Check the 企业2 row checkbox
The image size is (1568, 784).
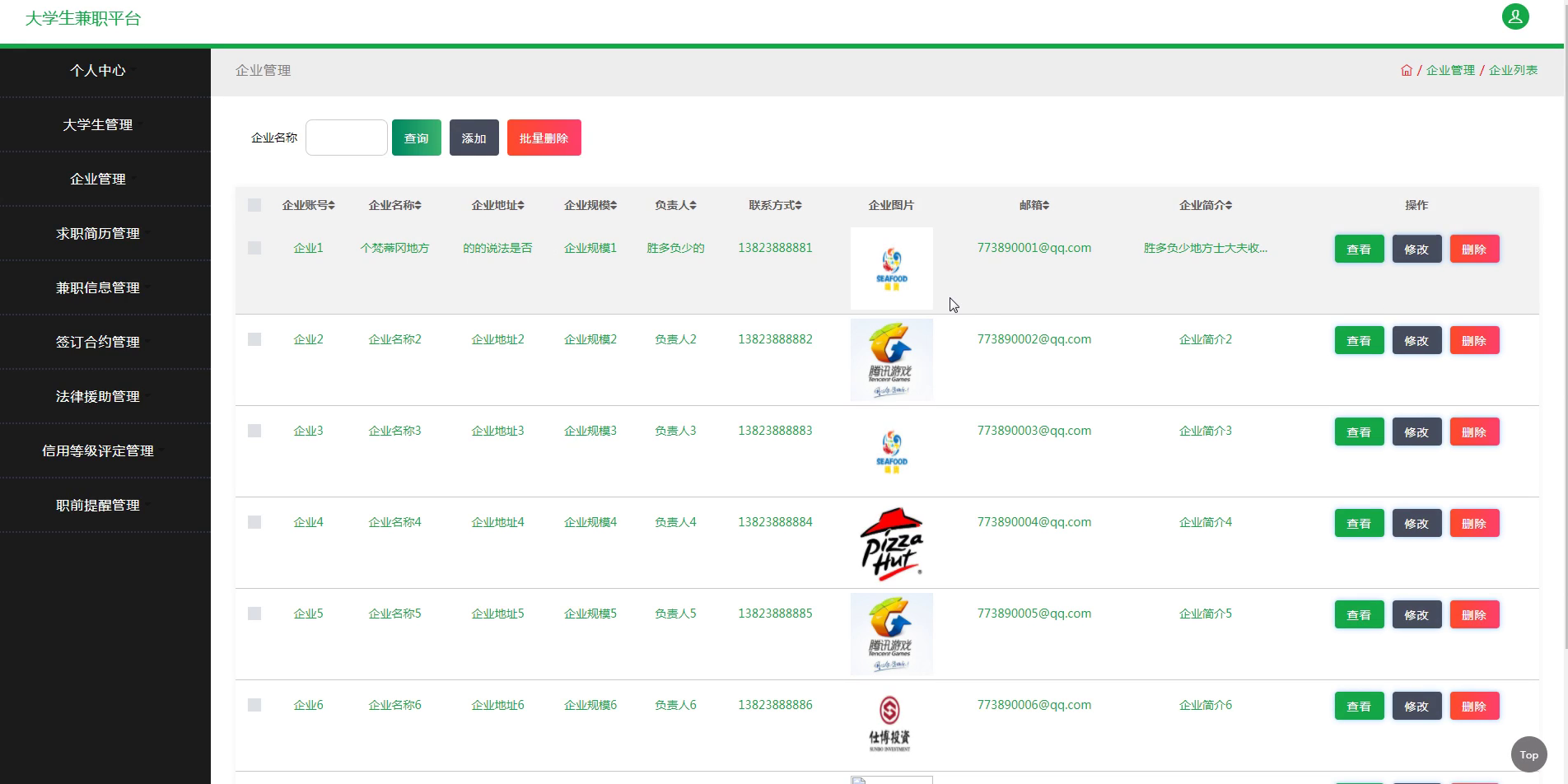(254, 339)
